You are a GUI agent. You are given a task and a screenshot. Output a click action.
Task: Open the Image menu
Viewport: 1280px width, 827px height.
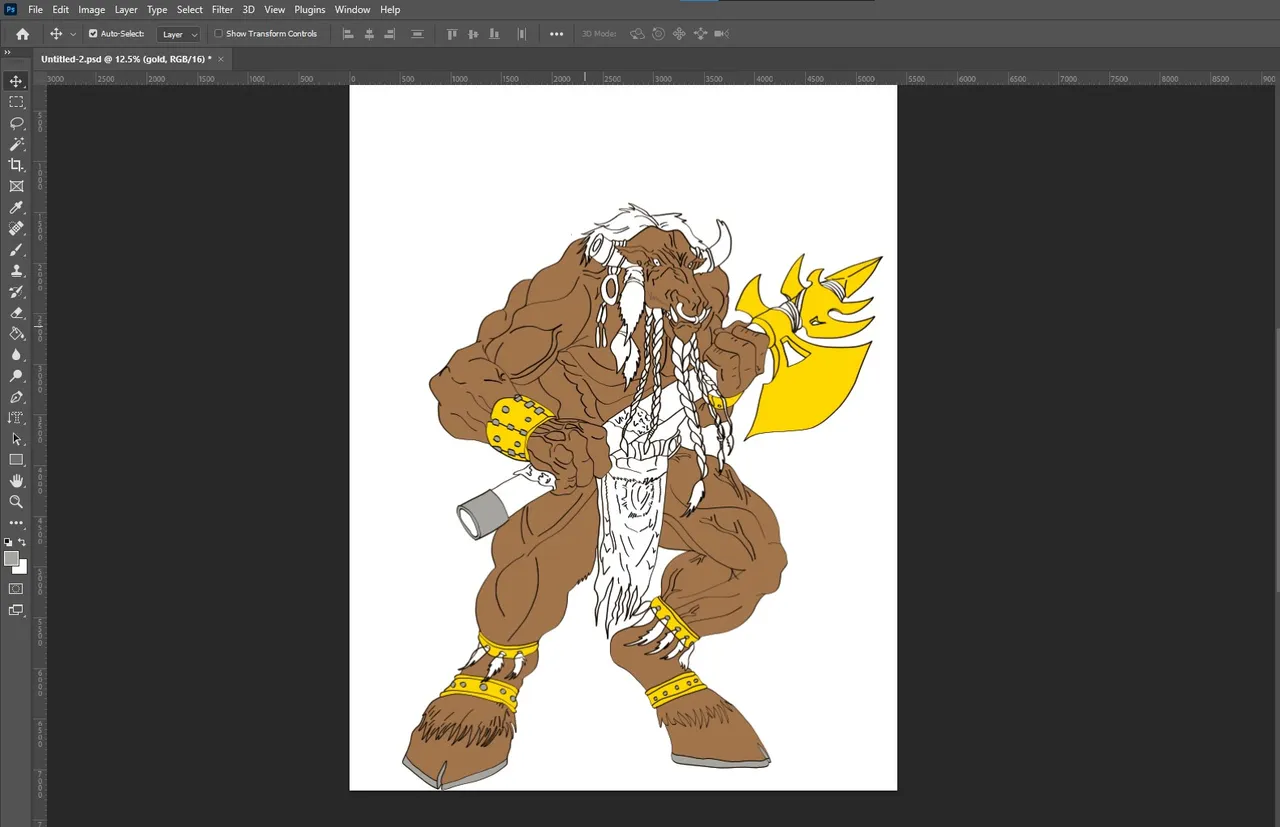(92, 10)
